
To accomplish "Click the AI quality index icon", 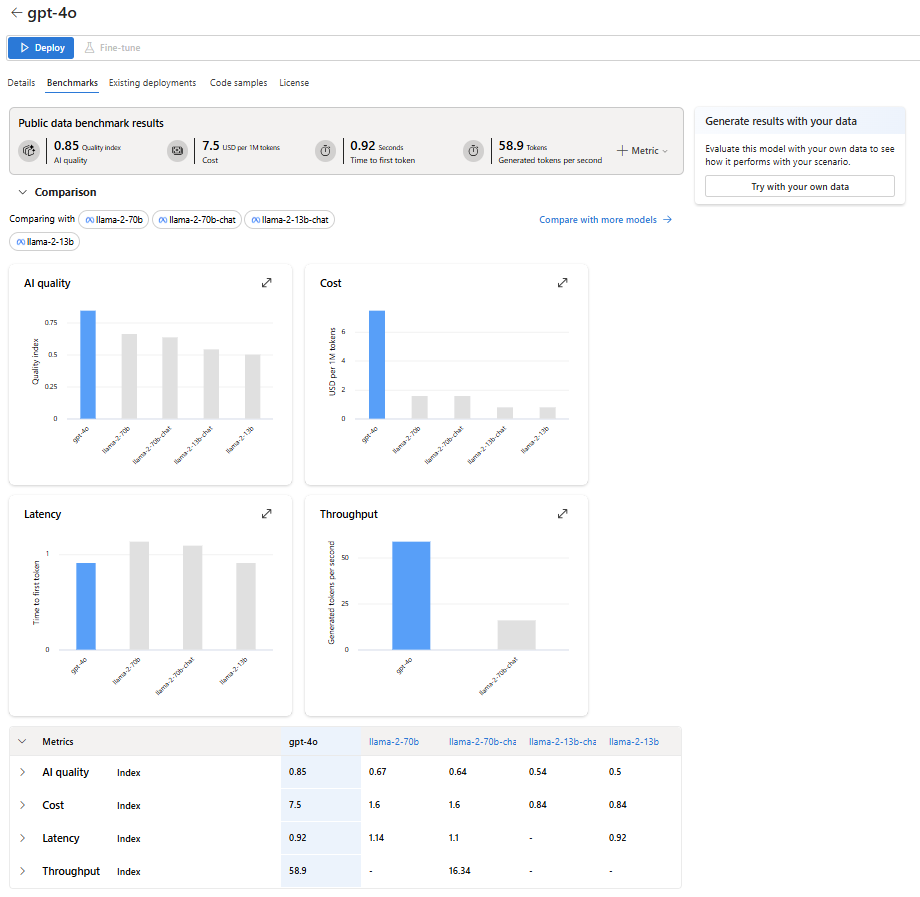I will (x=29, y=151).
